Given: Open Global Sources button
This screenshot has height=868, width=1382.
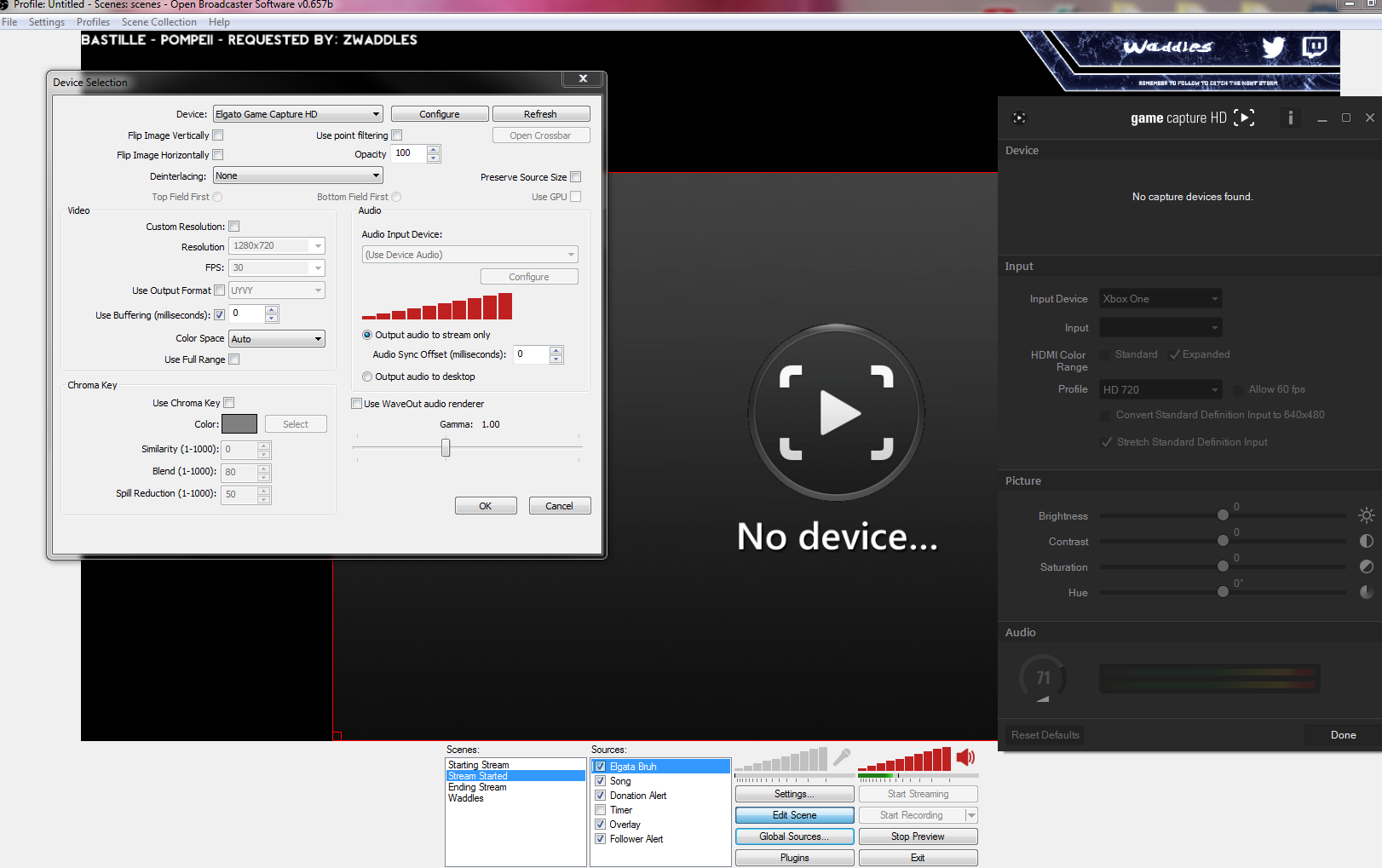Looking at the screenshot, I should 795,836.
